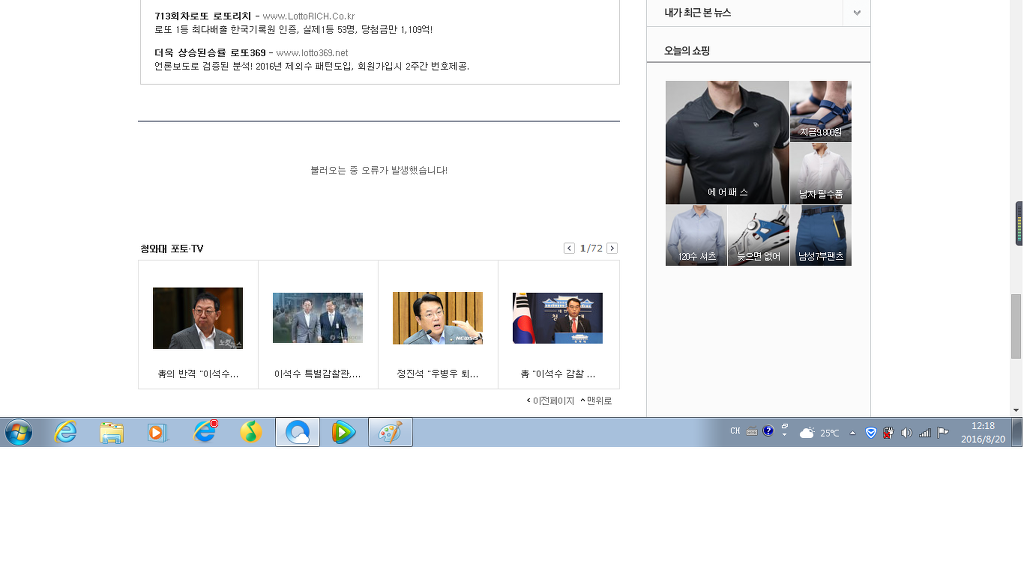Go to previous page of 청와대 포토·TV
This screenshot has height=575, width=1024.
tap(569, 248)
